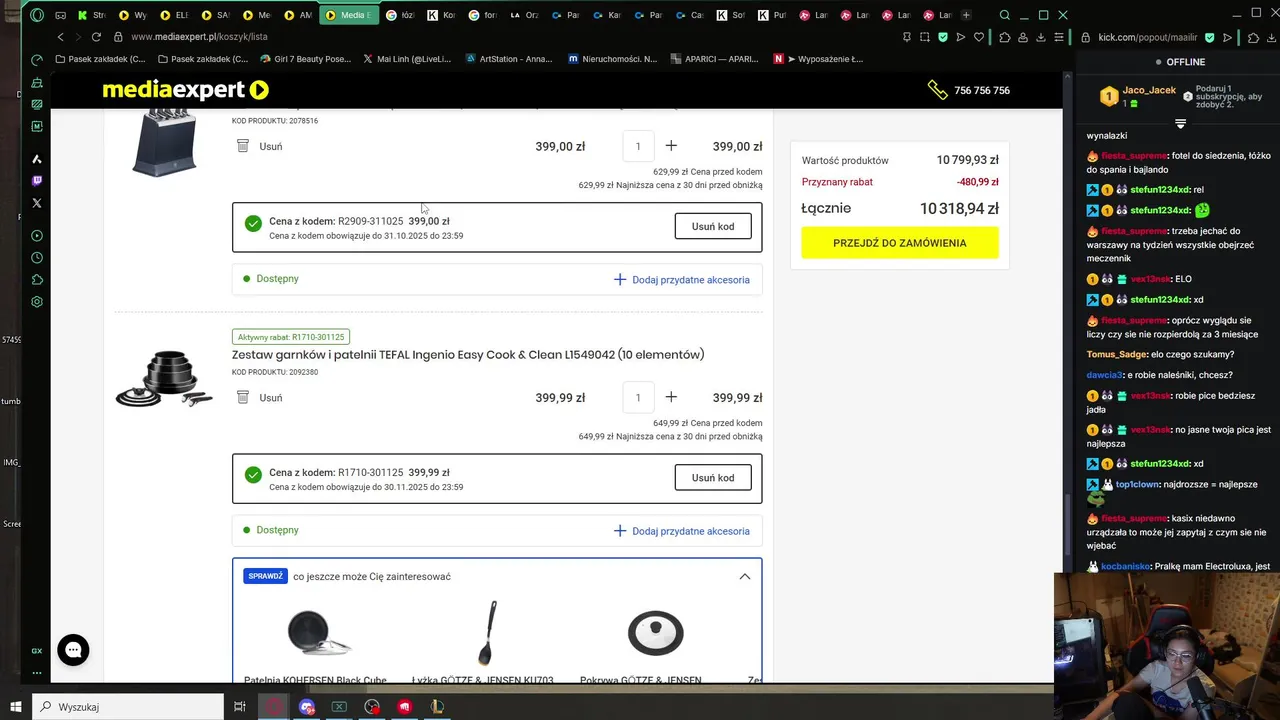Switch to the 'Sol' browser tab
The image size is (1280, 720).
730,15
